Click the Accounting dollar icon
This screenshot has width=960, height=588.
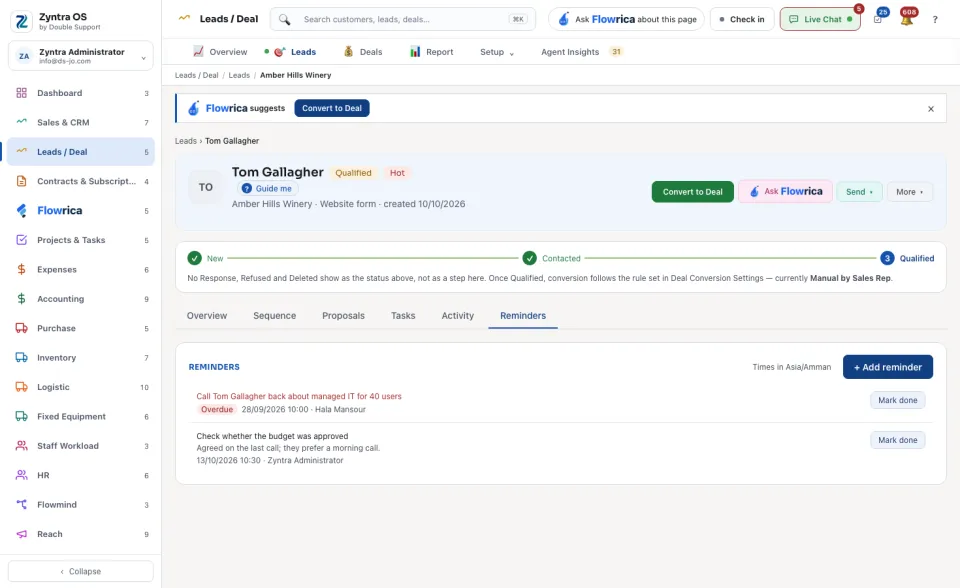point(21,299)
